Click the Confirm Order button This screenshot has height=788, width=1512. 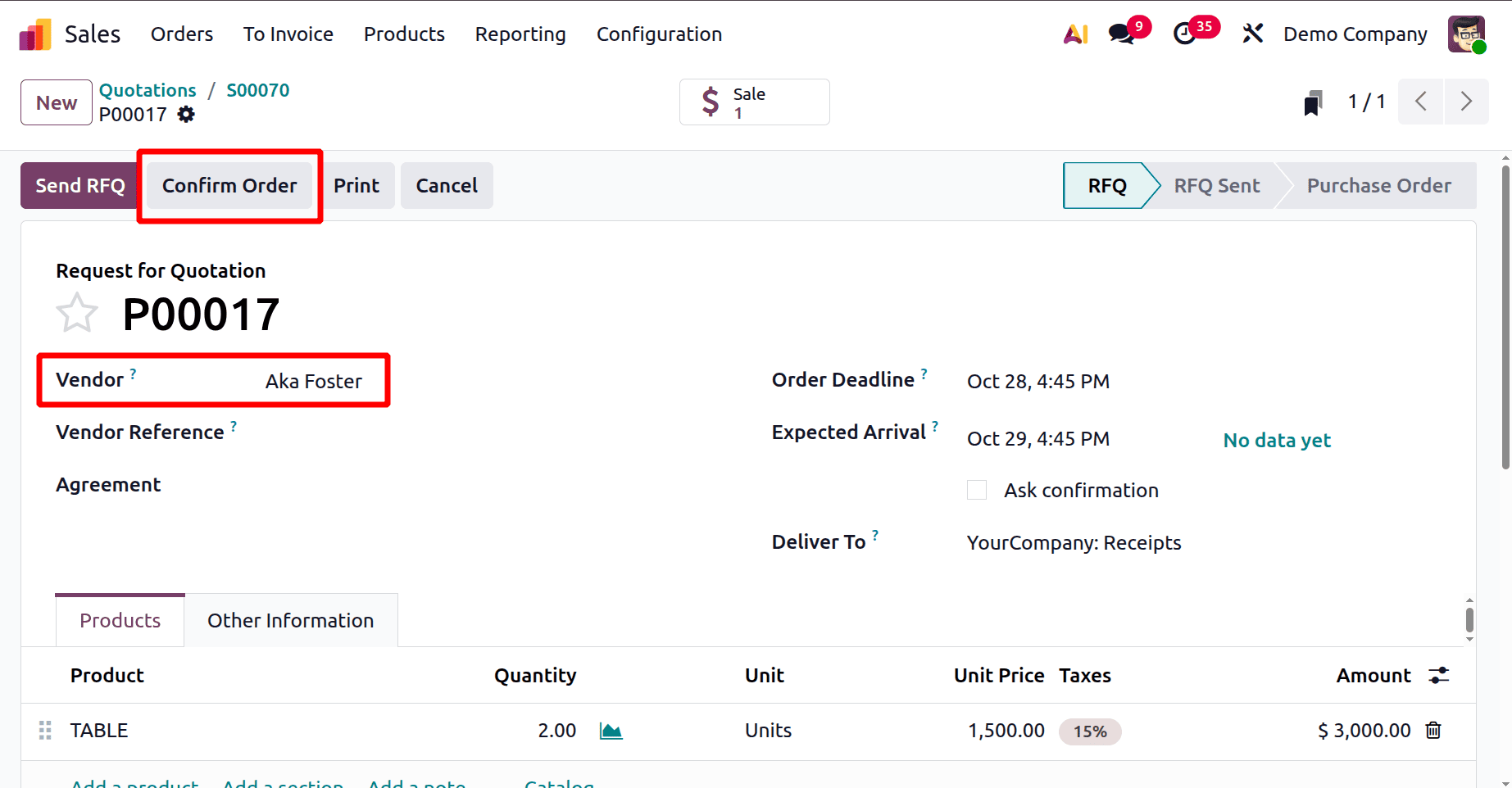pos(229,185)
